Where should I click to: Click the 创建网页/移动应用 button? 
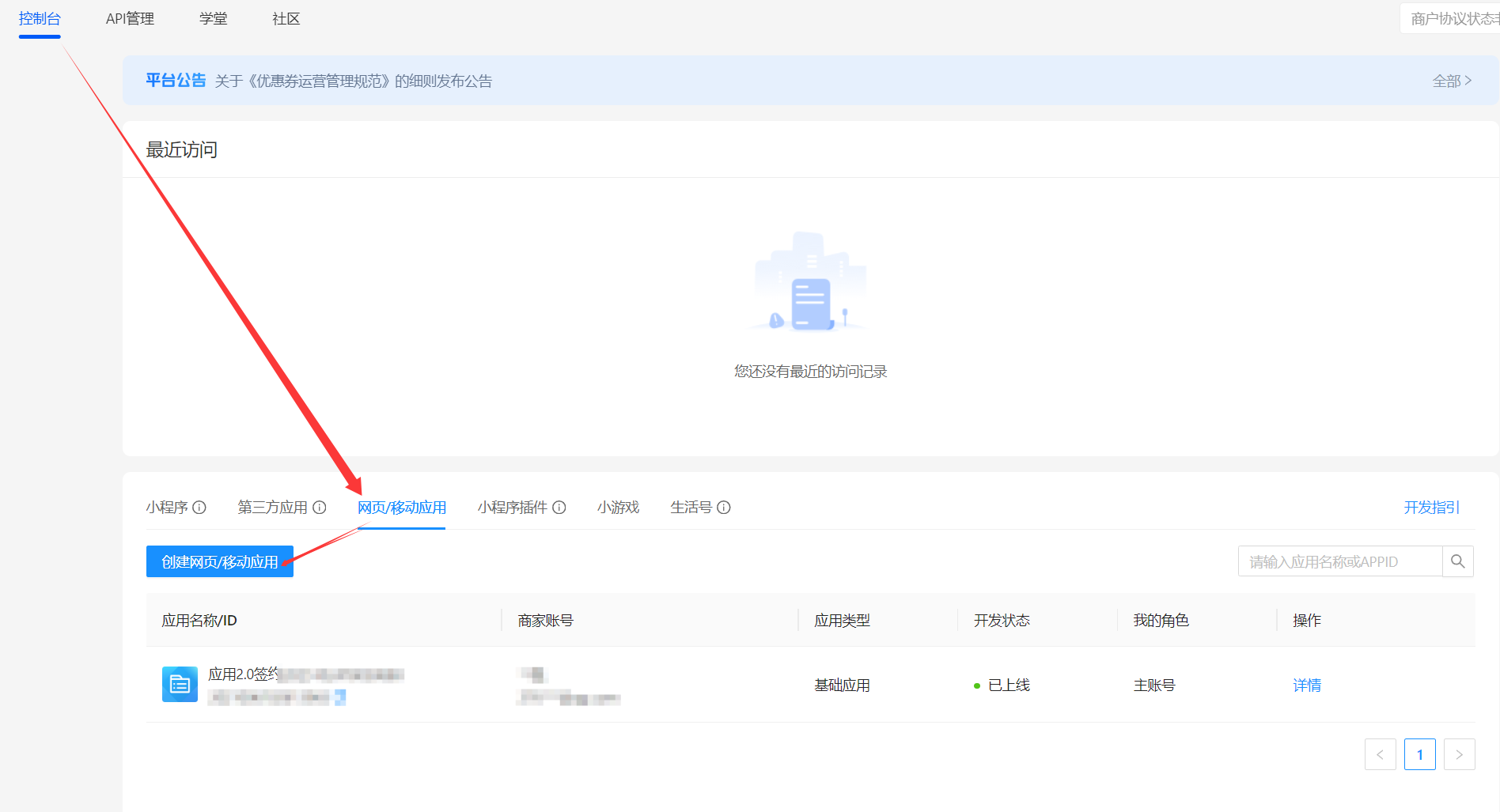(219, 561)
